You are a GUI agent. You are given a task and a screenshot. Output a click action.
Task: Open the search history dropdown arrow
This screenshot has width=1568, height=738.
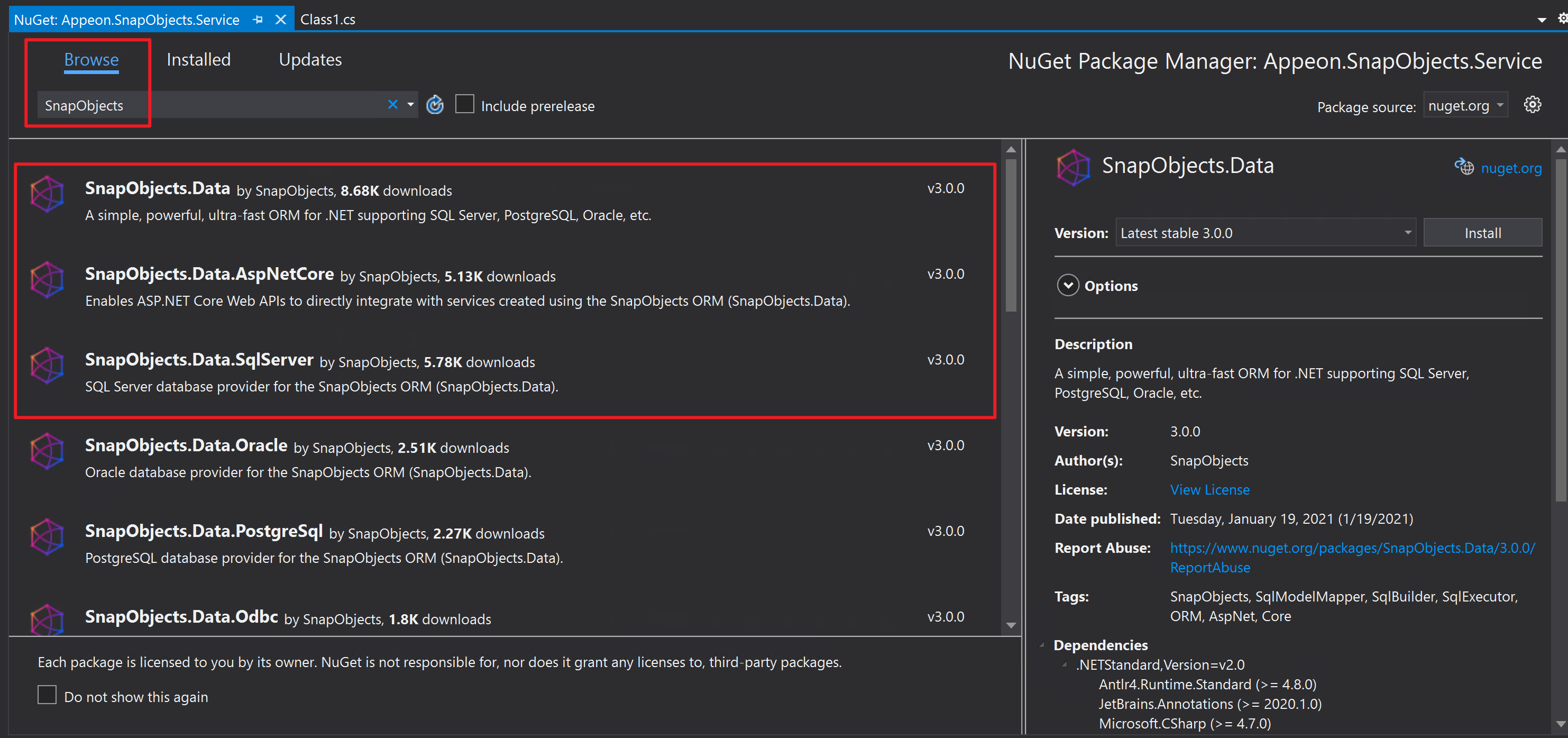click(x=411, y=105)
